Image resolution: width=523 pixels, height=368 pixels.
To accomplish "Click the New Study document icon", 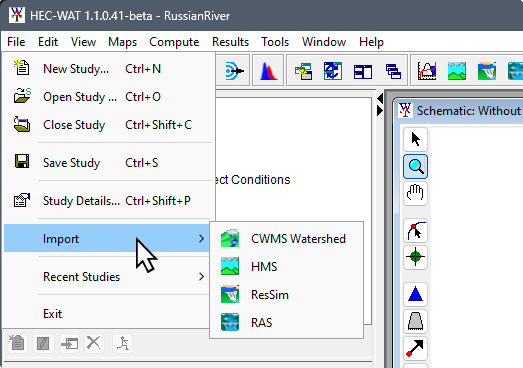I will [x=22, y=68].
